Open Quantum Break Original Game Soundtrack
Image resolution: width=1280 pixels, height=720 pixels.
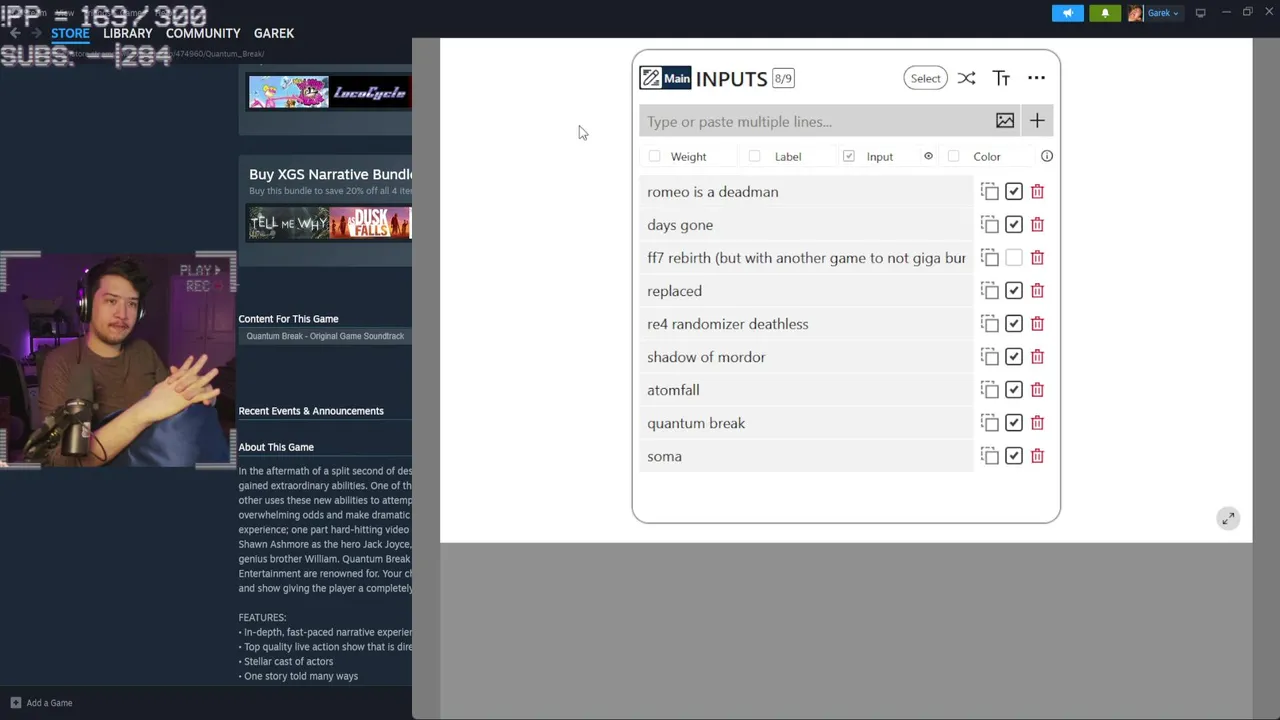[325, 336]
